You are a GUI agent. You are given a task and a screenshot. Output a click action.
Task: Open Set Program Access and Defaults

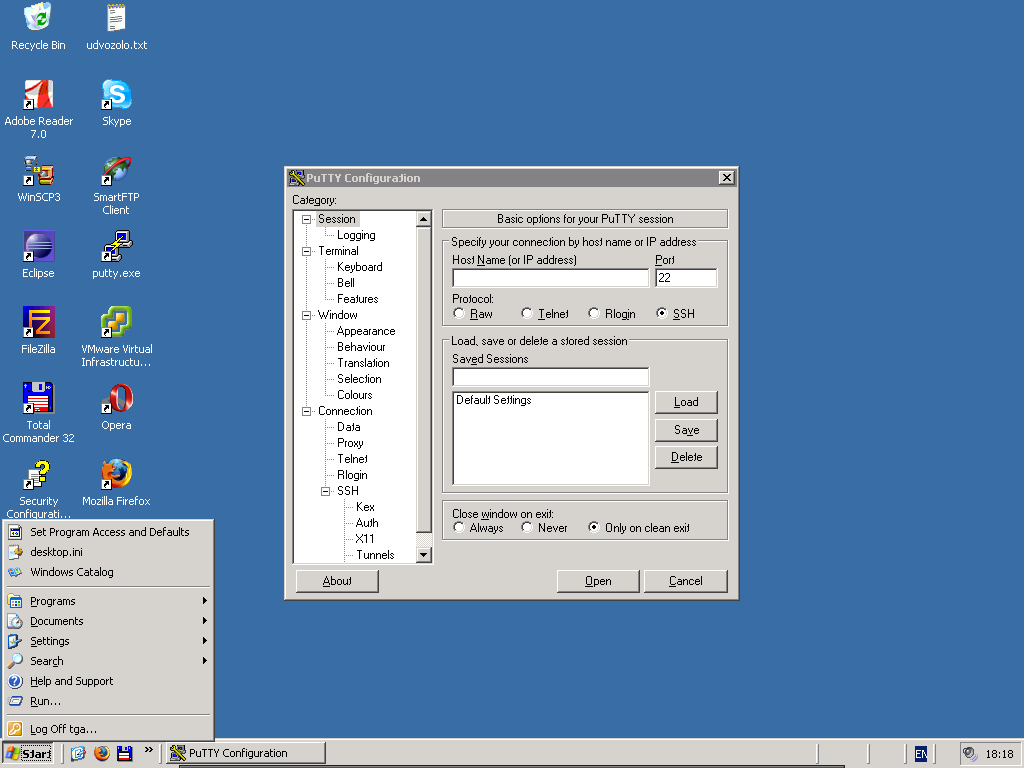(x=108, y=532)
